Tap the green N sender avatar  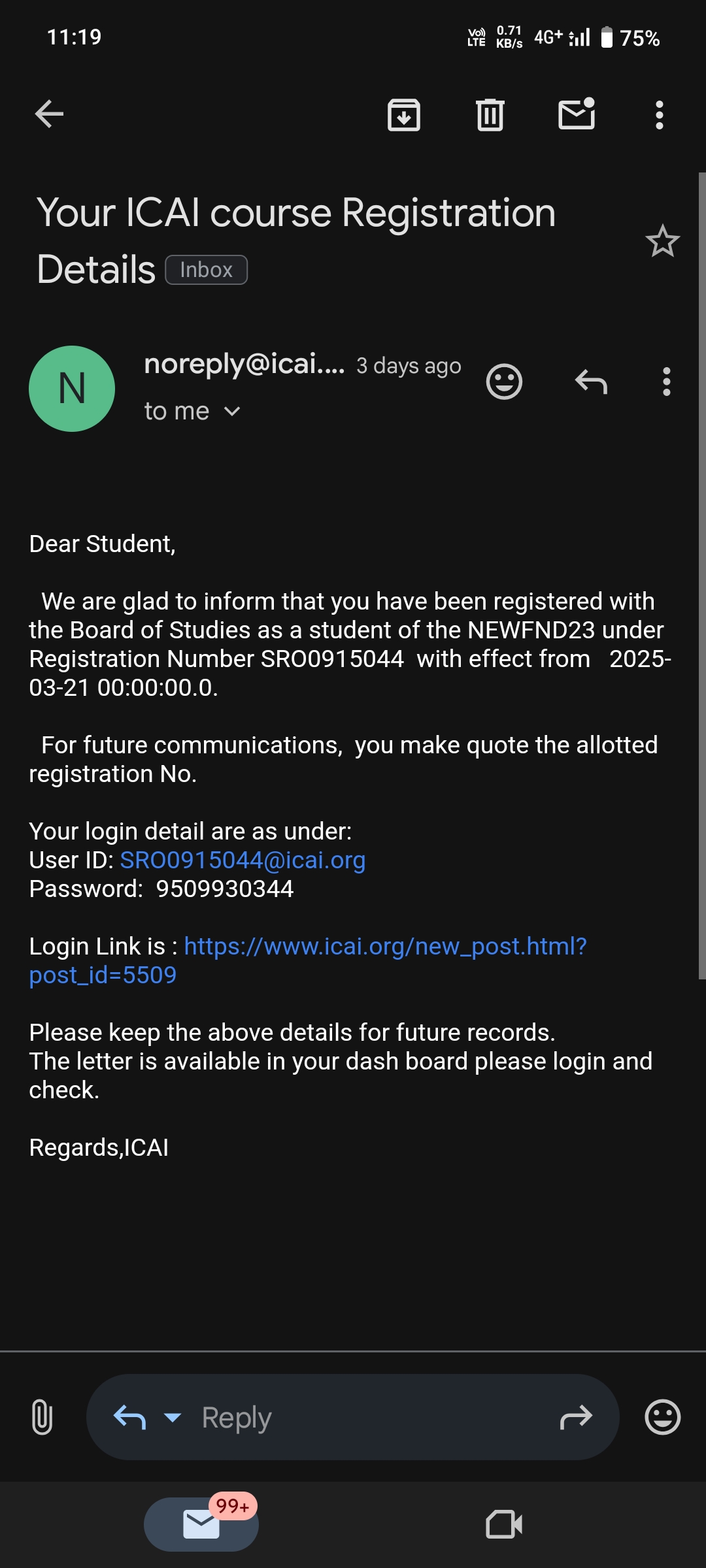tap(72, 389)
